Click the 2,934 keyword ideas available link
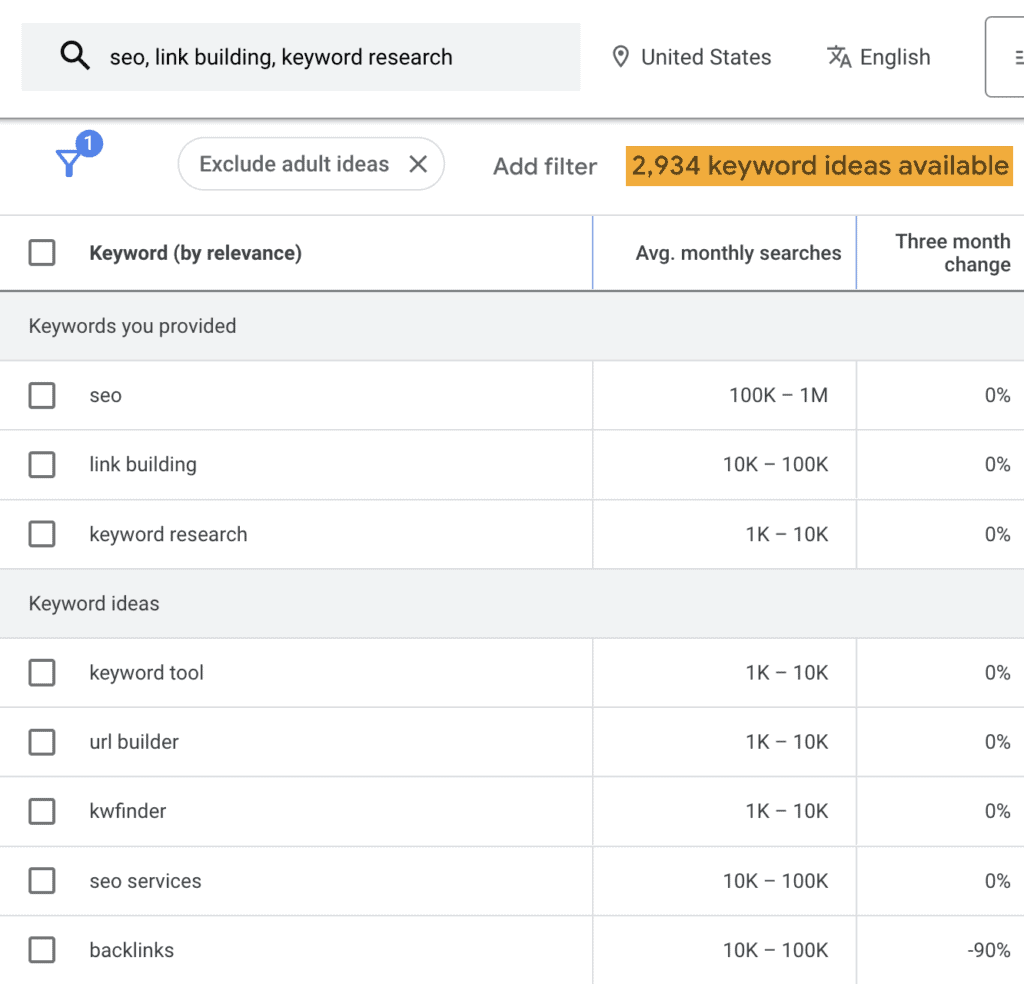The height and width of the screenshot is (984, 1024). pos(818,166)
